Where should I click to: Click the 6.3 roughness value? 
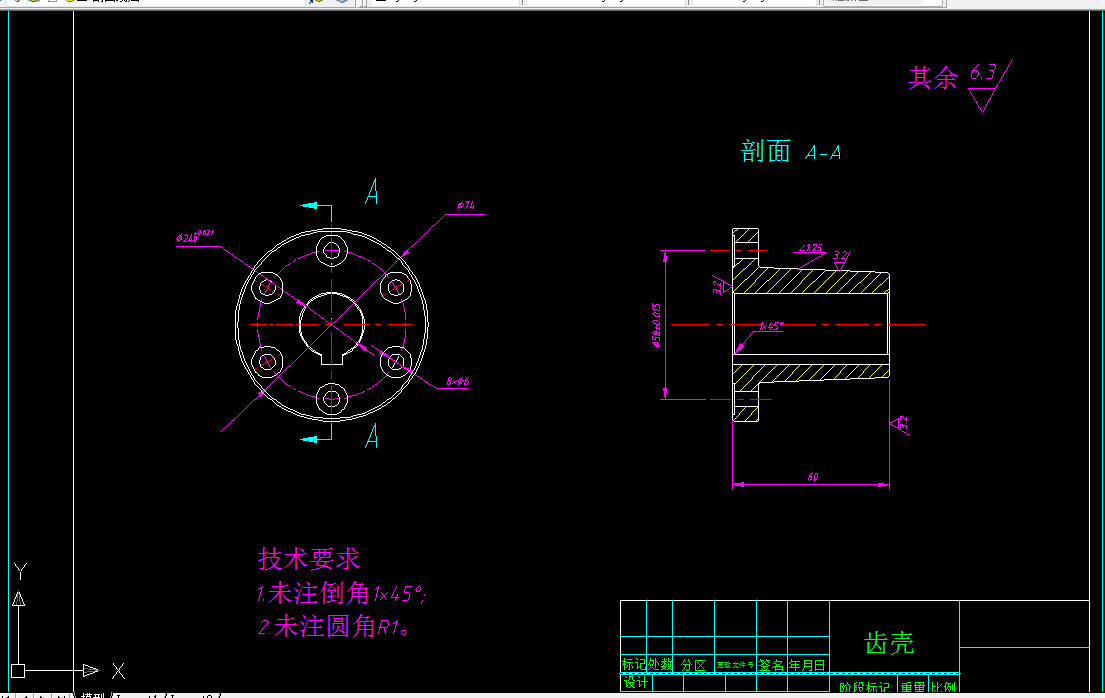(x=982, y=72)
